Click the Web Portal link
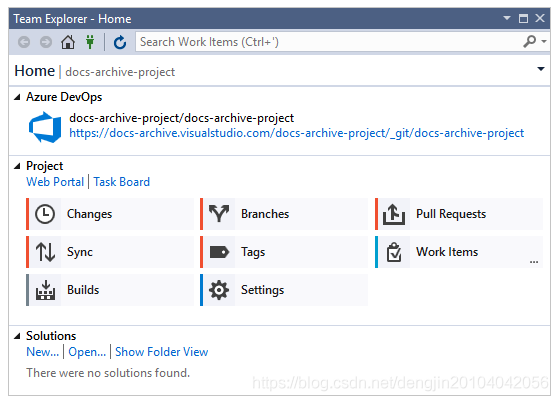 55,182
